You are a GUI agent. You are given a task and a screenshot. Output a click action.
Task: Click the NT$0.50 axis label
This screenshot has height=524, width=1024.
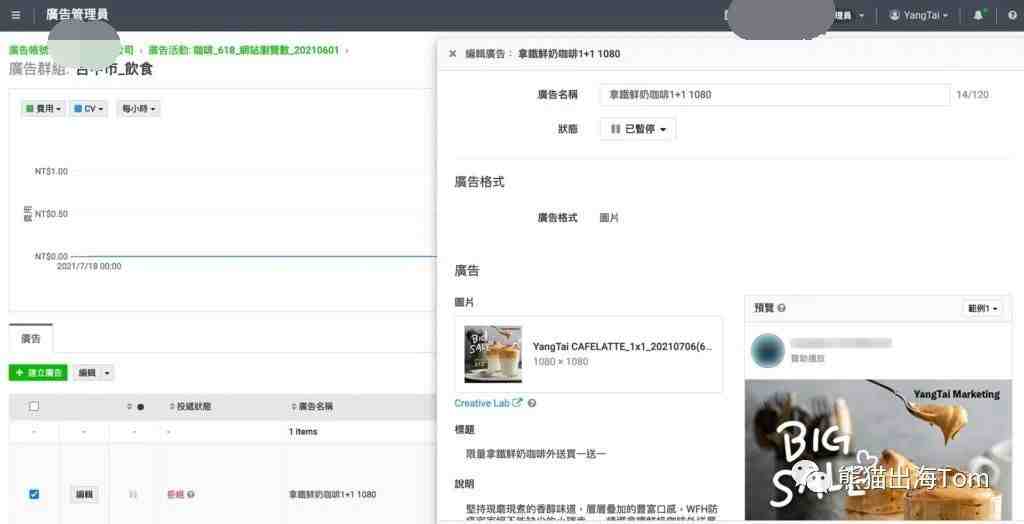(x=51, y=214)
